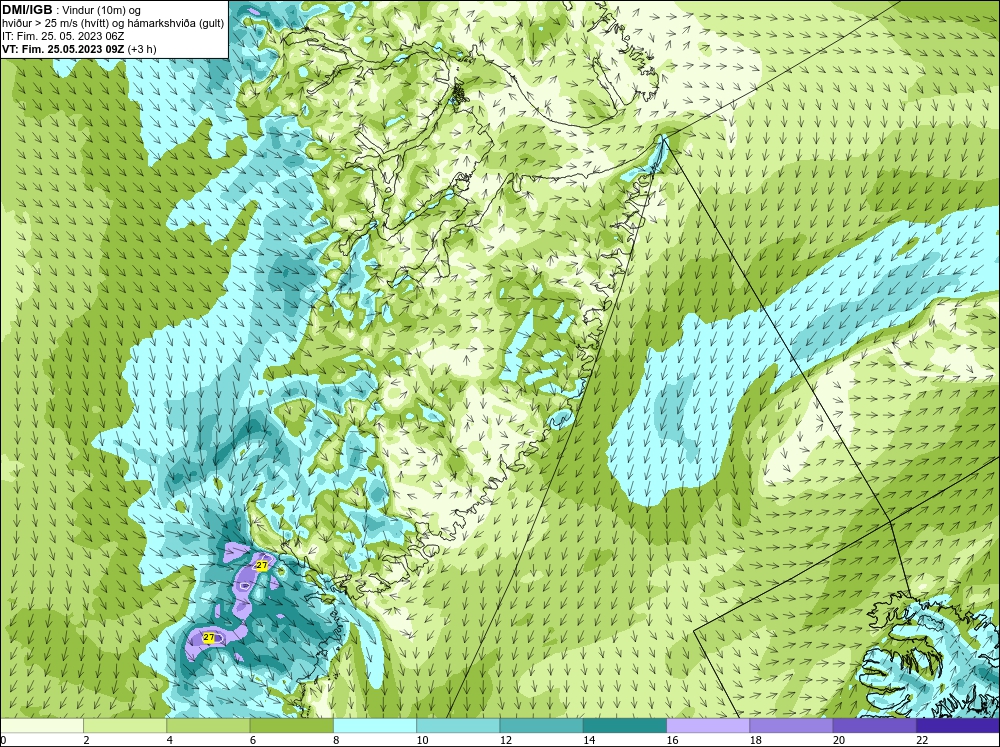This screenshot has width=1000, height=747.
Task: Click the 14–16 m/s dark teal band
Action: pos(624,726)
